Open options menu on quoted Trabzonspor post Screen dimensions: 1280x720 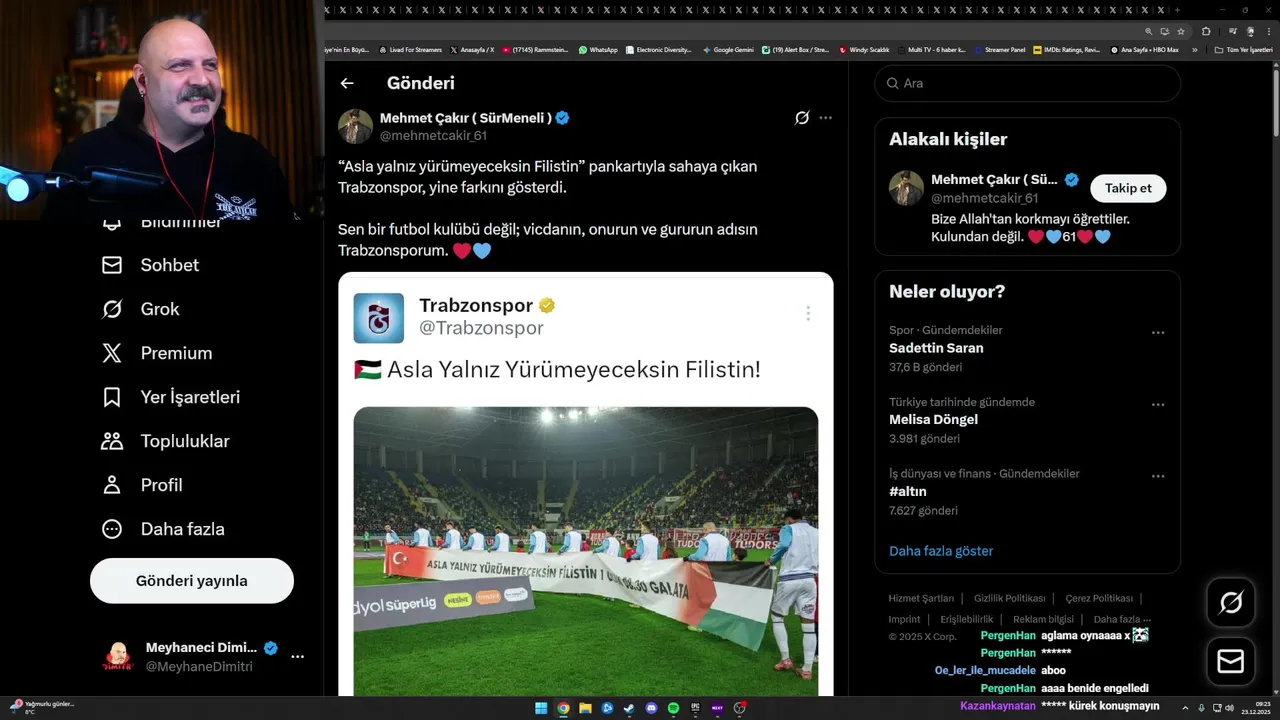[x=808, y=313]
